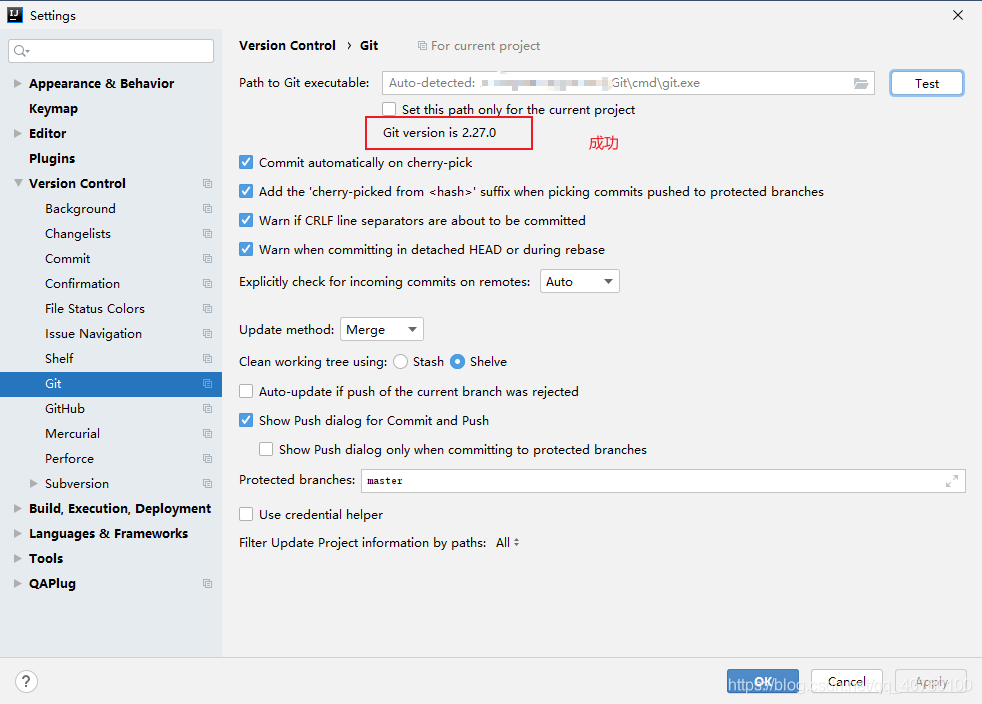Image resolution: width=982 pixels, height=704 pixels.
Task: Click project-level icon next to QAPlug
Action: [x=207, y=584]
